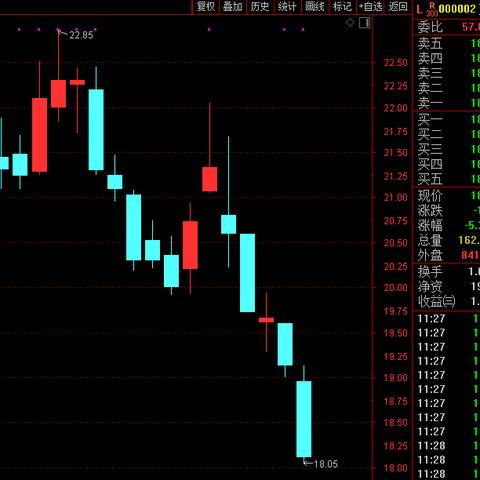The width and height of the screenshot is (480, 480).
Task: Click the 收益(三) earnings label
Action: [436, 301]
